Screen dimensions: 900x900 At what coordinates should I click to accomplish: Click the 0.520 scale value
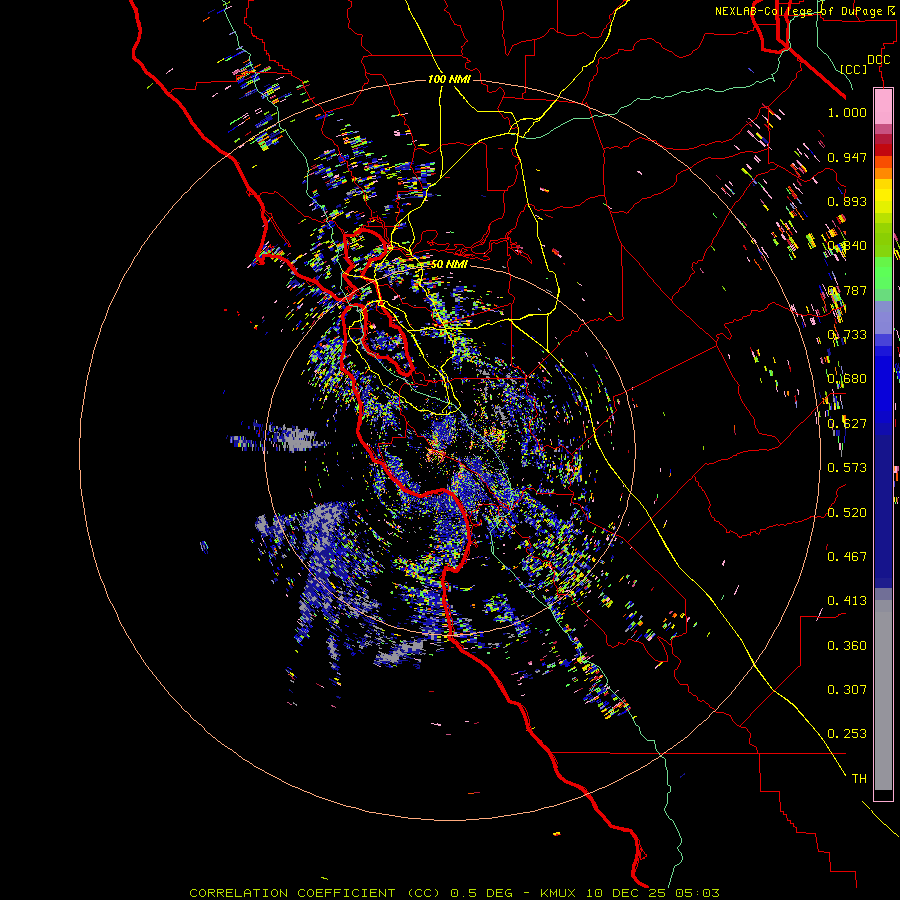[x=847, y=513]
